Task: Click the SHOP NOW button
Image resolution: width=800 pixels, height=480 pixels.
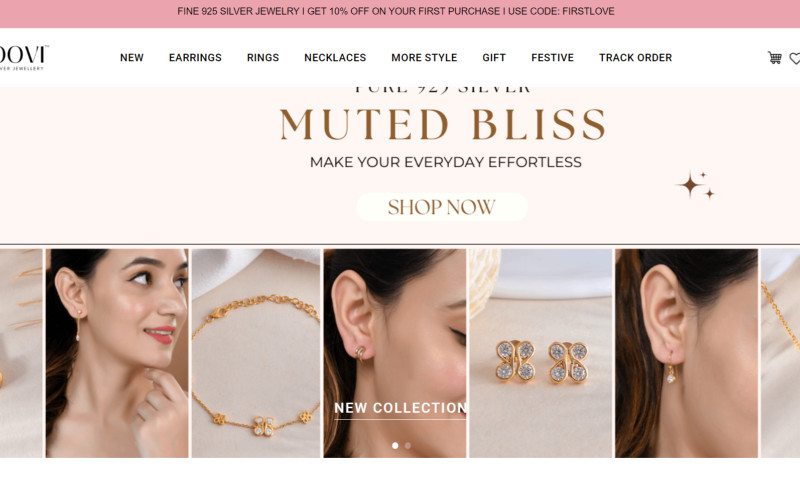Action: (442, 207)
